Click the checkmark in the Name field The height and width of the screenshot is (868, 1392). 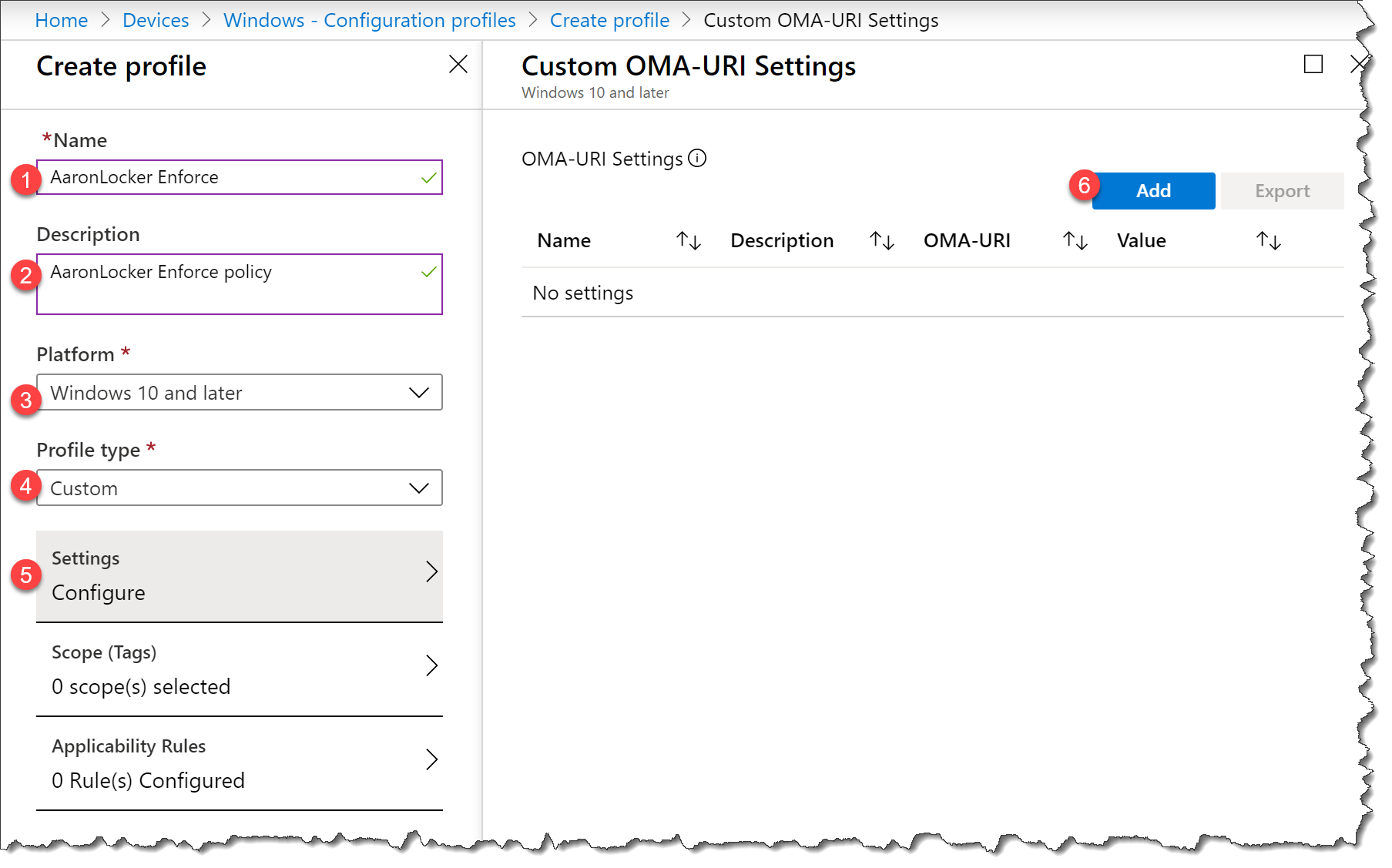[x=428, y=176]
